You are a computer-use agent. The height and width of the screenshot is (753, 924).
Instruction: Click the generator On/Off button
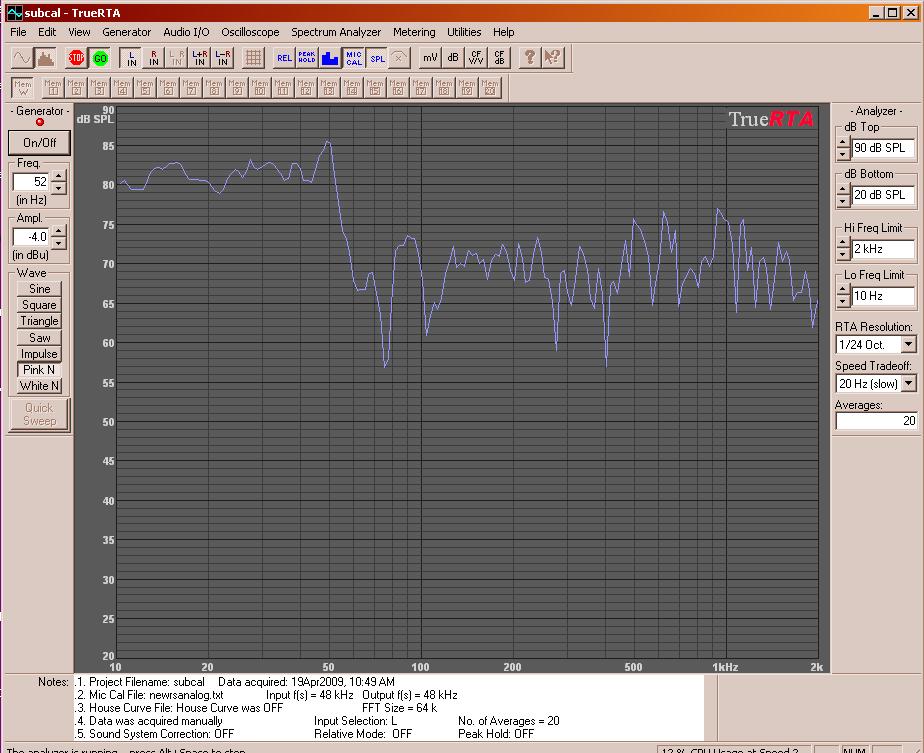[x=39, y=142]
